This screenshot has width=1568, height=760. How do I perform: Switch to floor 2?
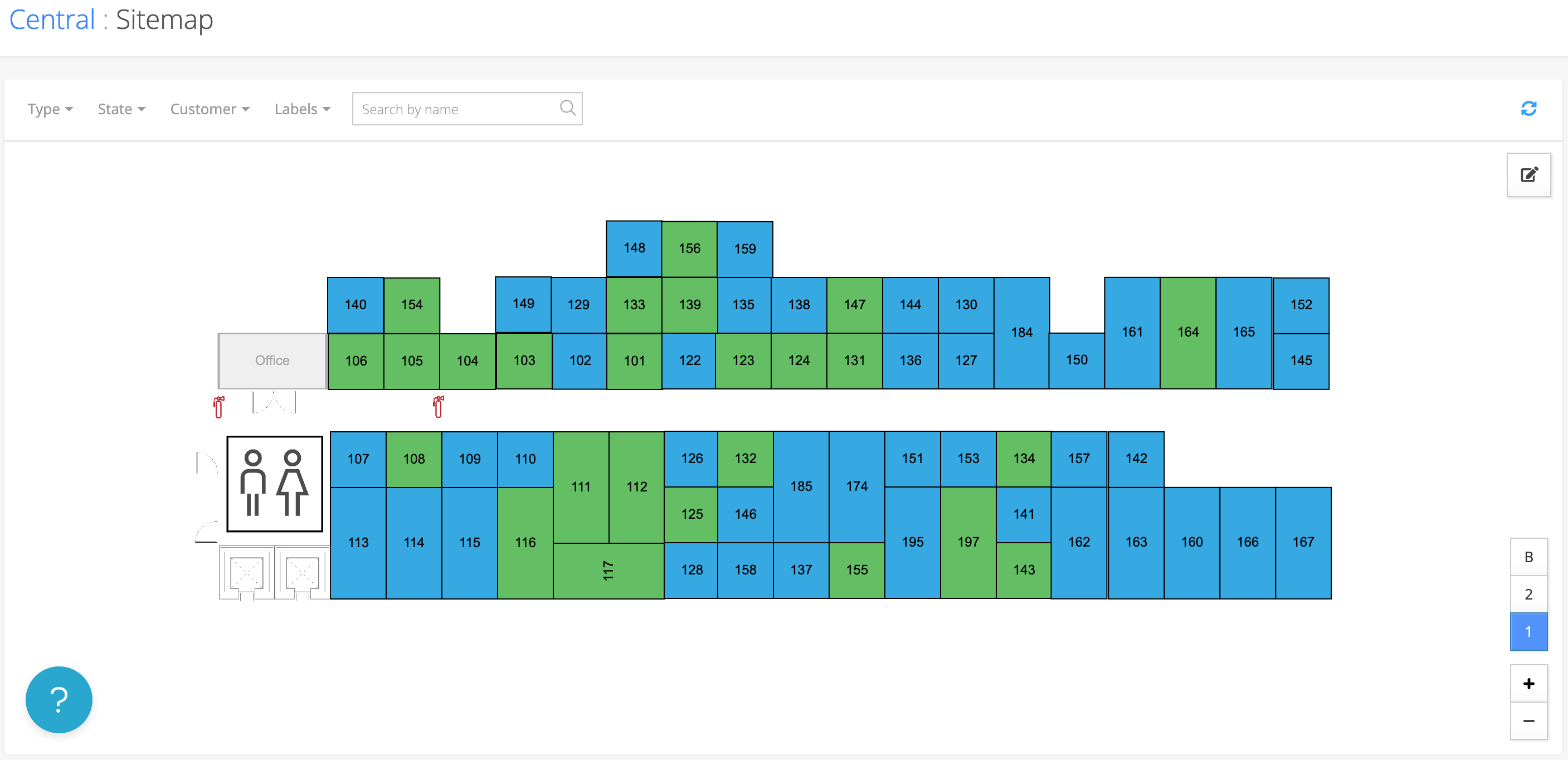1528,594
